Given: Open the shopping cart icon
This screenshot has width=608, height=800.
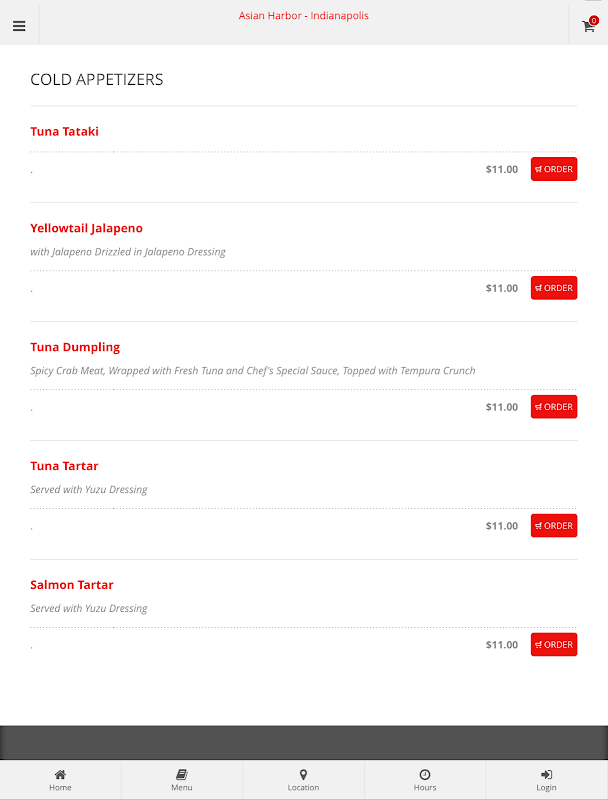Looking at the screenshot, I should (588, 26).
